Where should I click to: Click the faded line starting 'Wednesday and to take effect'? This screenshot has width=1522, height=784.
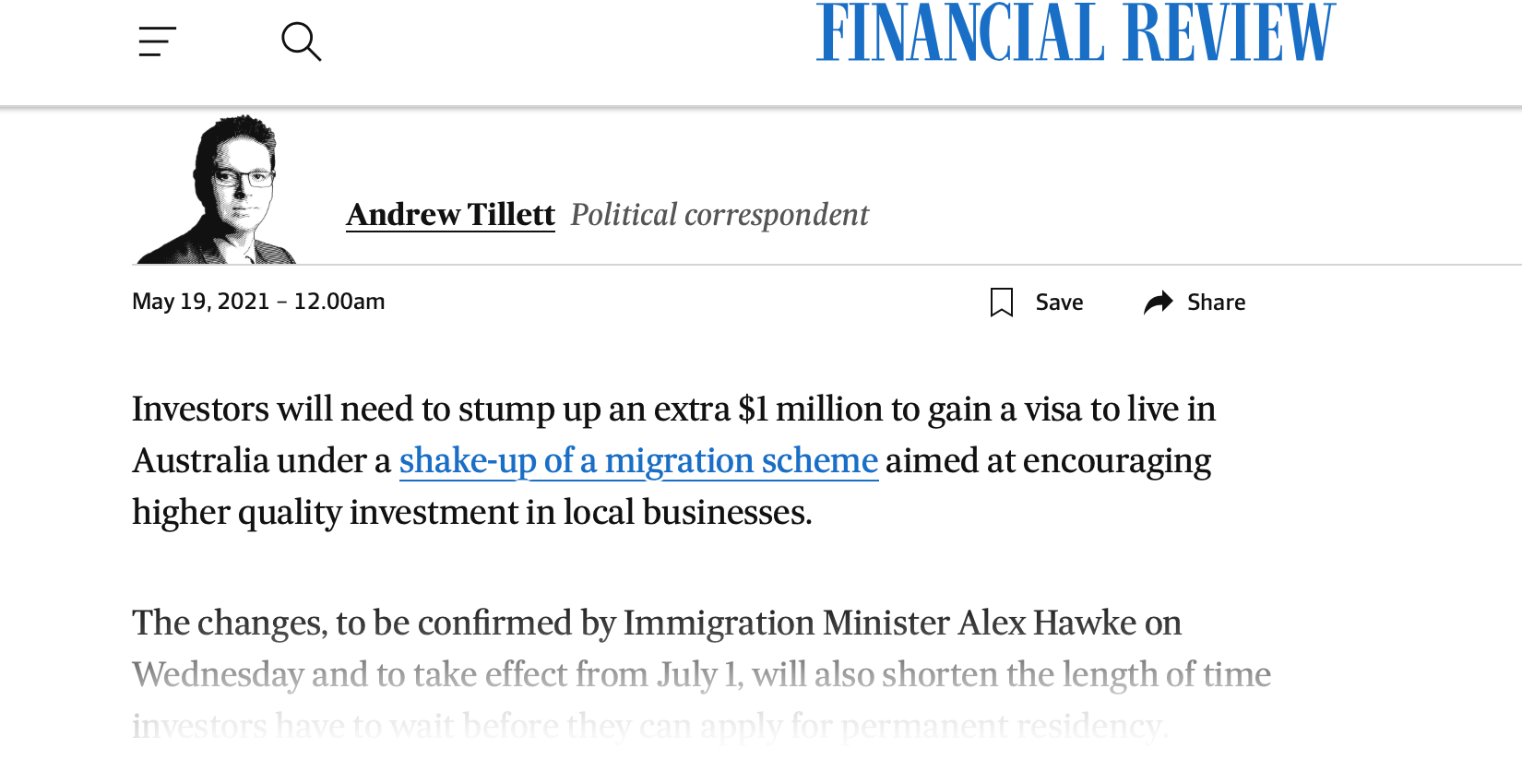click(701, 675)
